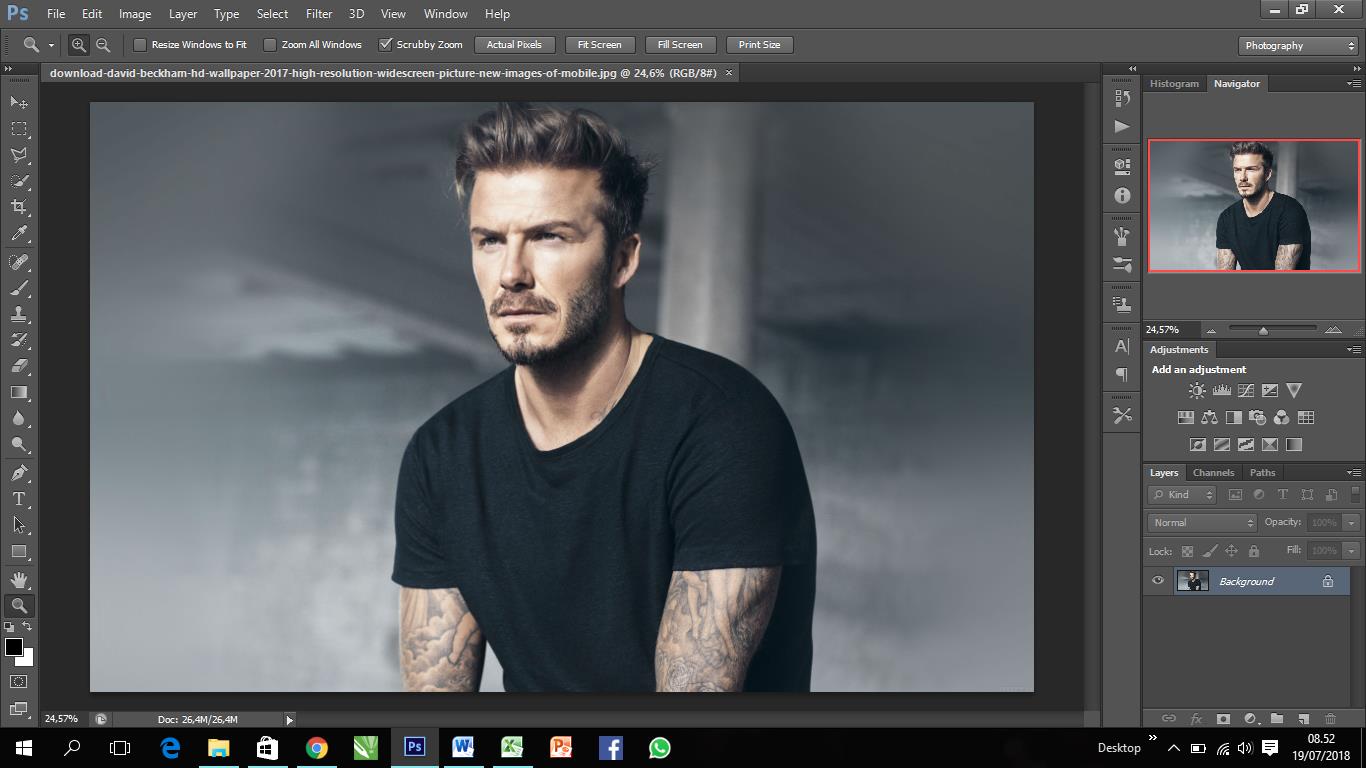Viewport: 1366px width, 768px height.
Task: Open the Character panel icon
Action: pyautogui.click(x=1121, y=346)
